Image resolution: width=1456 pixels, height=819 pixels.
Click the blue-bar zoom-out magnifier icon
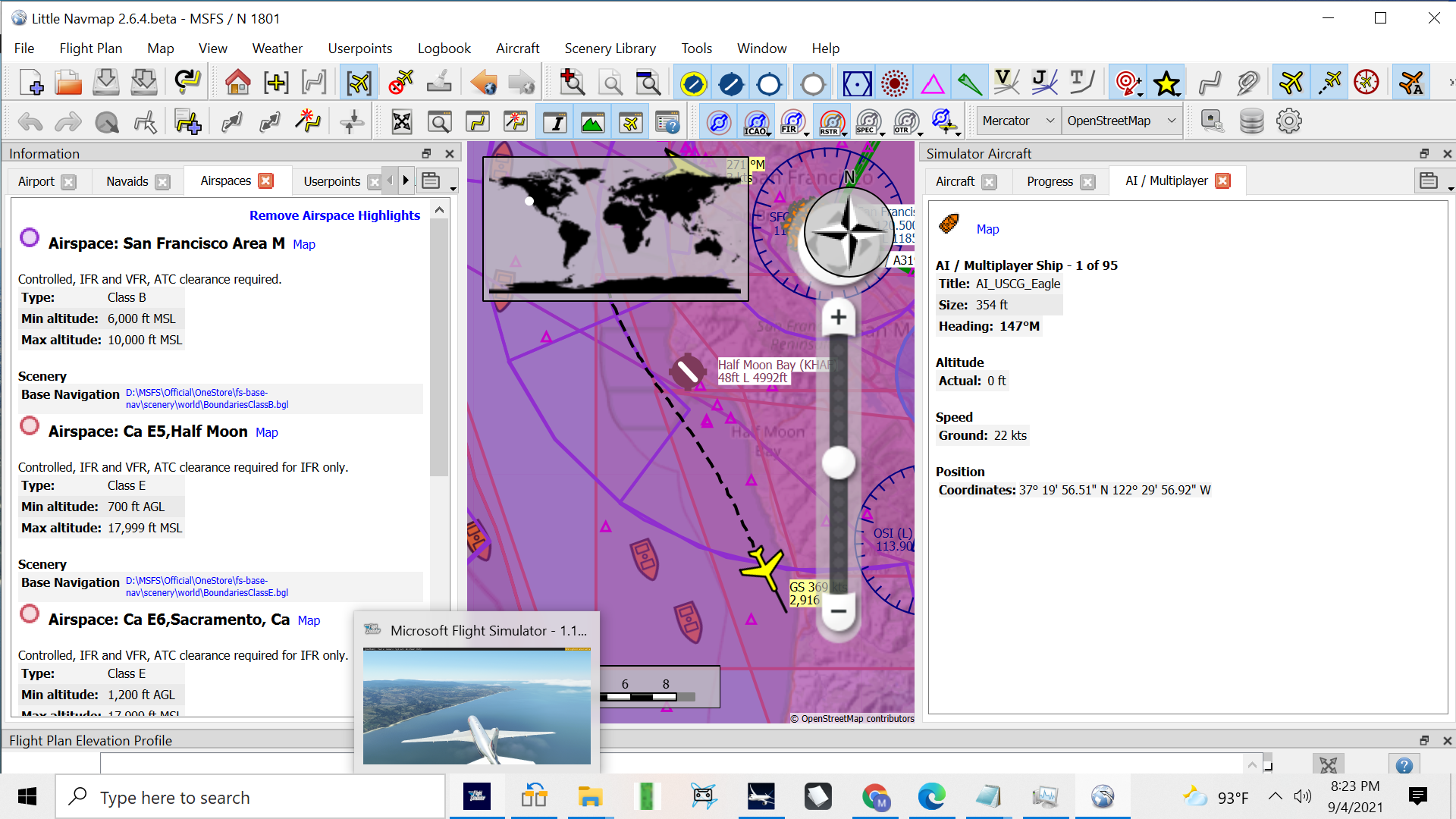click(x=648, y=83)
